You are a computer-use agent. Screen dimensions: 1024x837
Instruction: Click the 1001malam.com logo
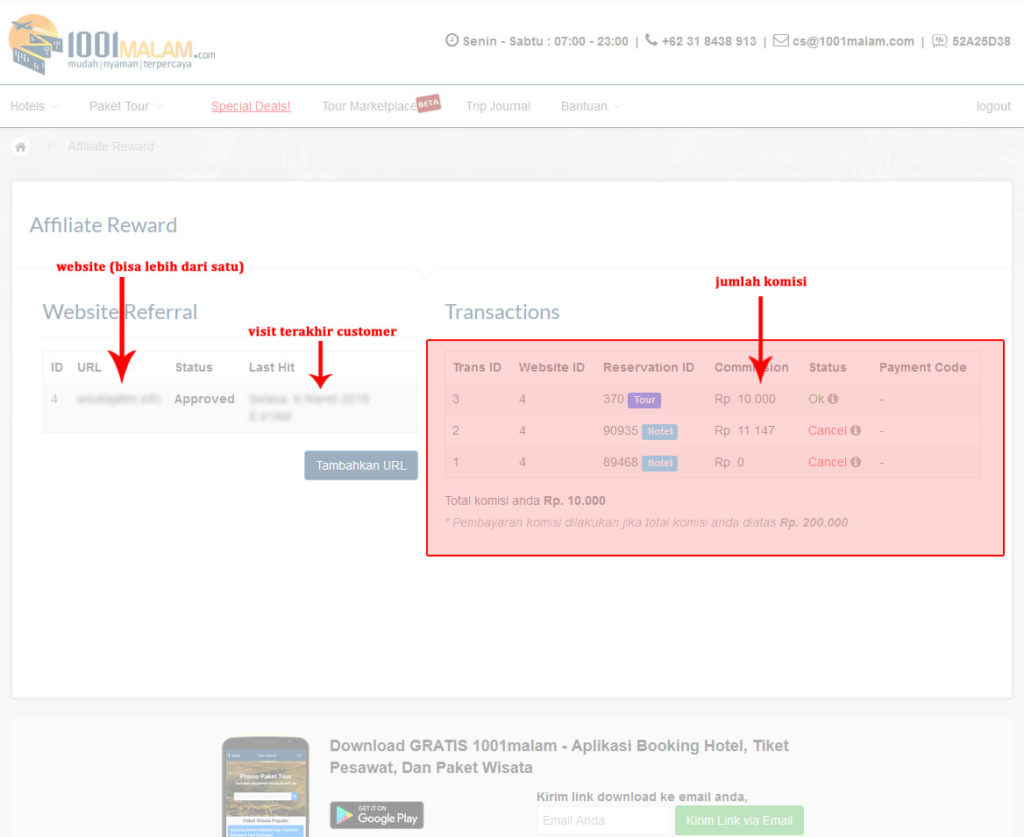pyautogui.click(x=112, y=44)
